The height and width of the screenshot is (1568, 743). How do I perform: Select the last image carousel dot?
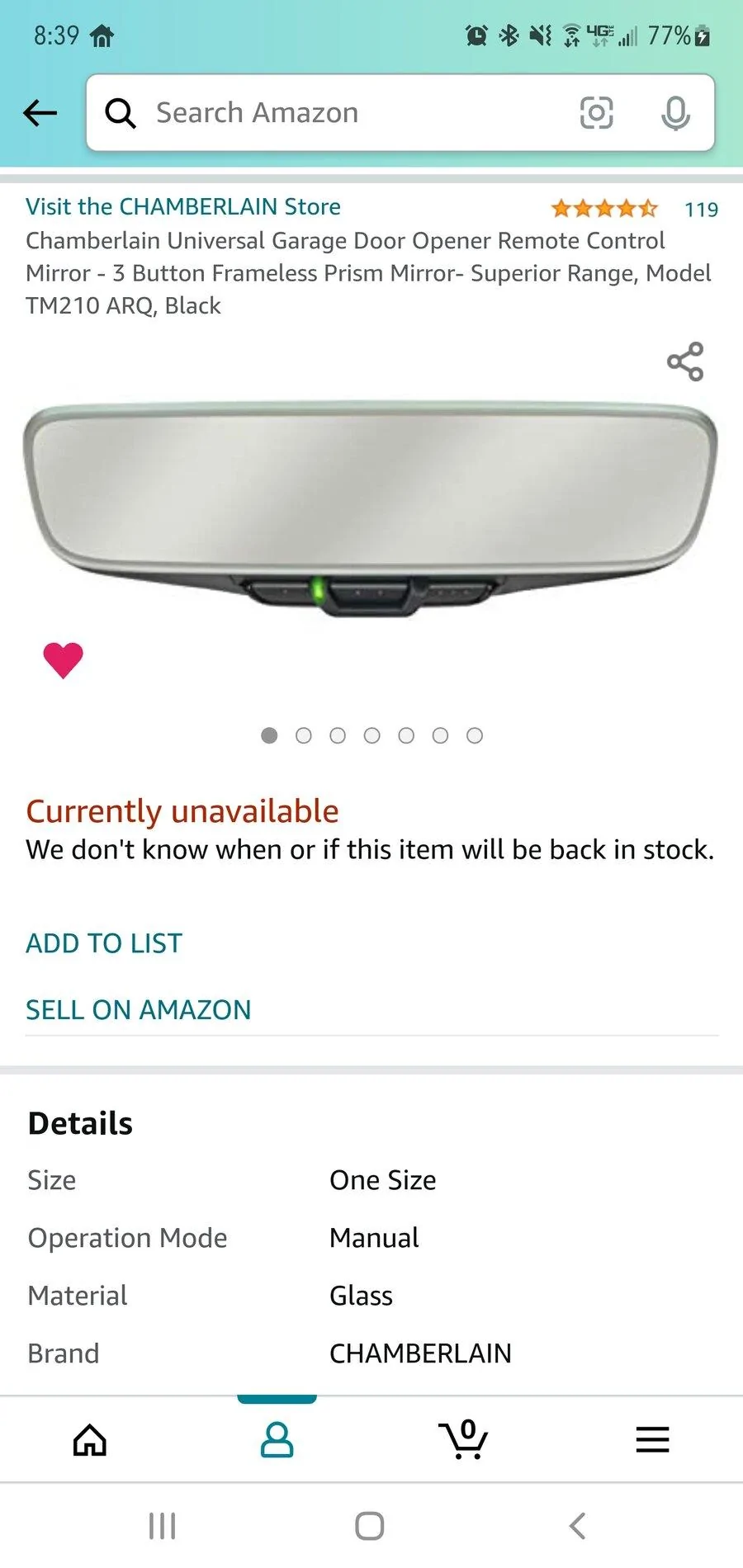(475, 735)
